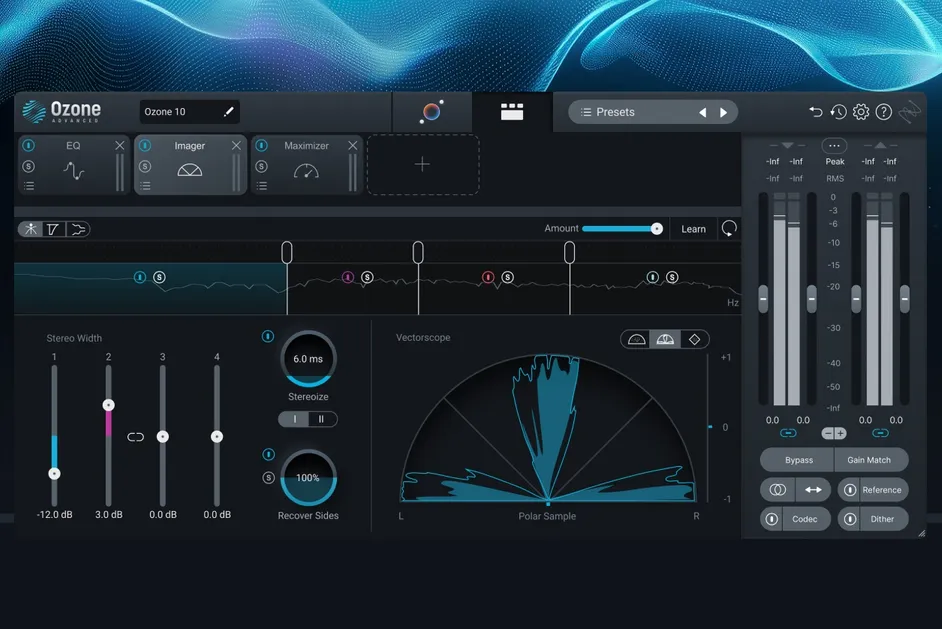Click the Bypass button
Viewport: 942px width, 629px height.
pyautogui.click(x=798, y=460)
